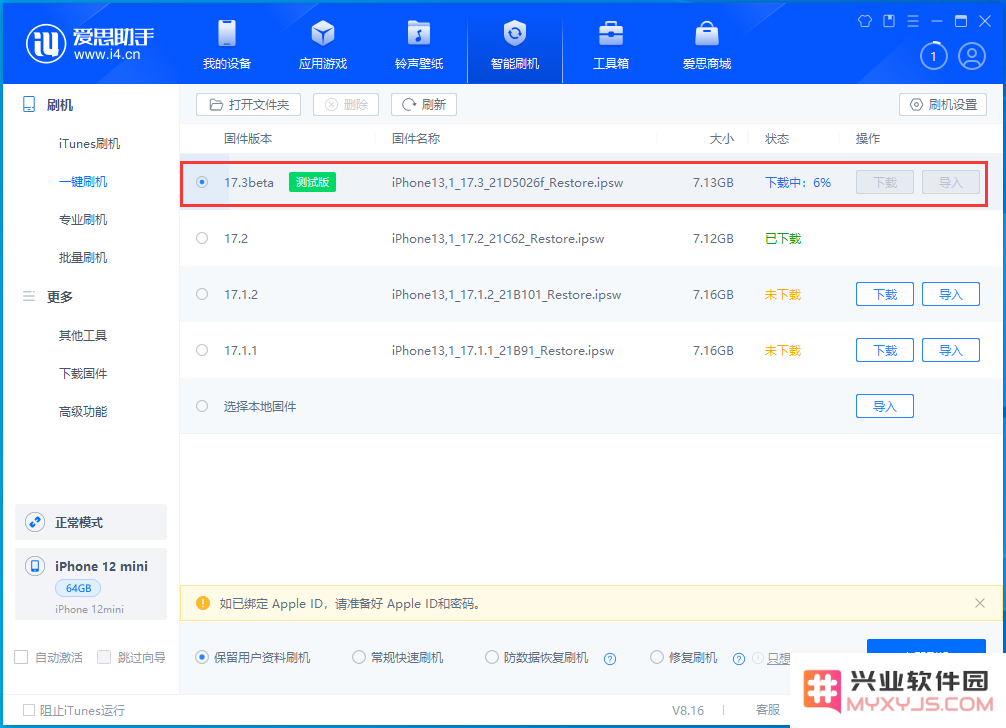The image size is (1006, 728).
Task: Select 批量刷机 in the sidebar
Action: pyautogui.click(x=83, y=258)
